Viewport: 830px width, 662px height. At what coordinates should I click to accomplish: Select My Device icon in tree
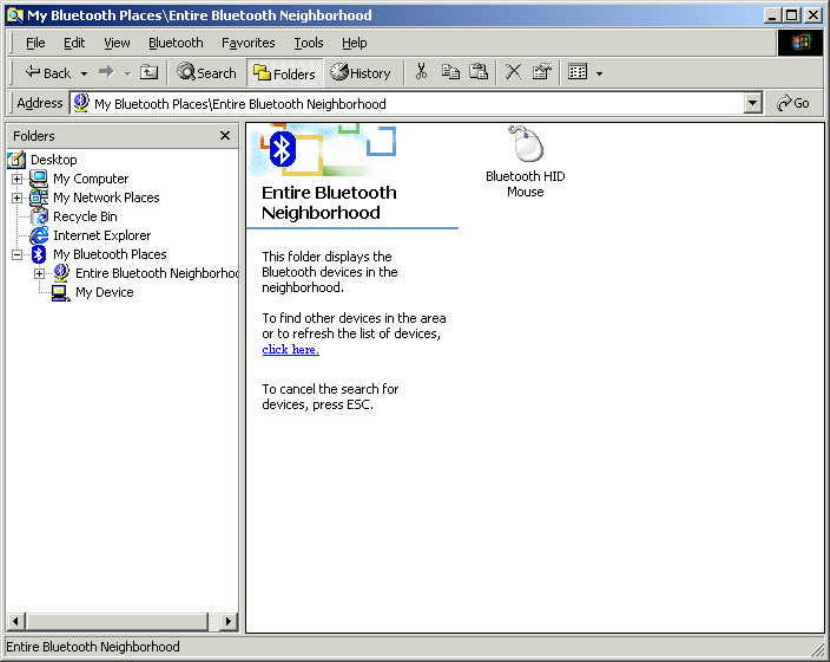(60, 293)
